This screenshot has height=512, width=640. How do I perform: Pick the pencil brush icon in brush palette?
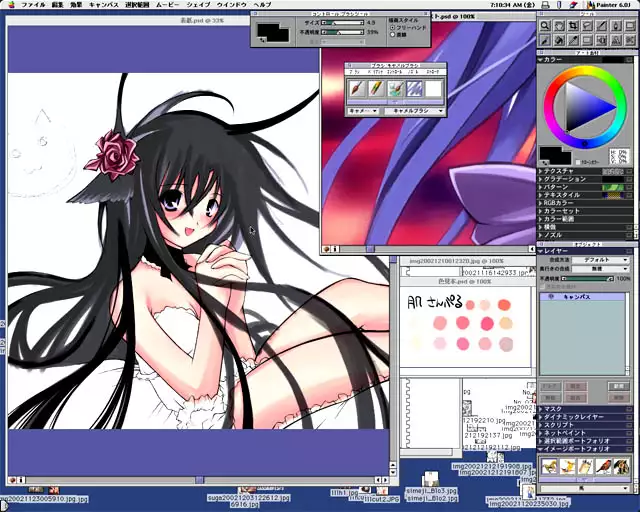coord(376,89)
